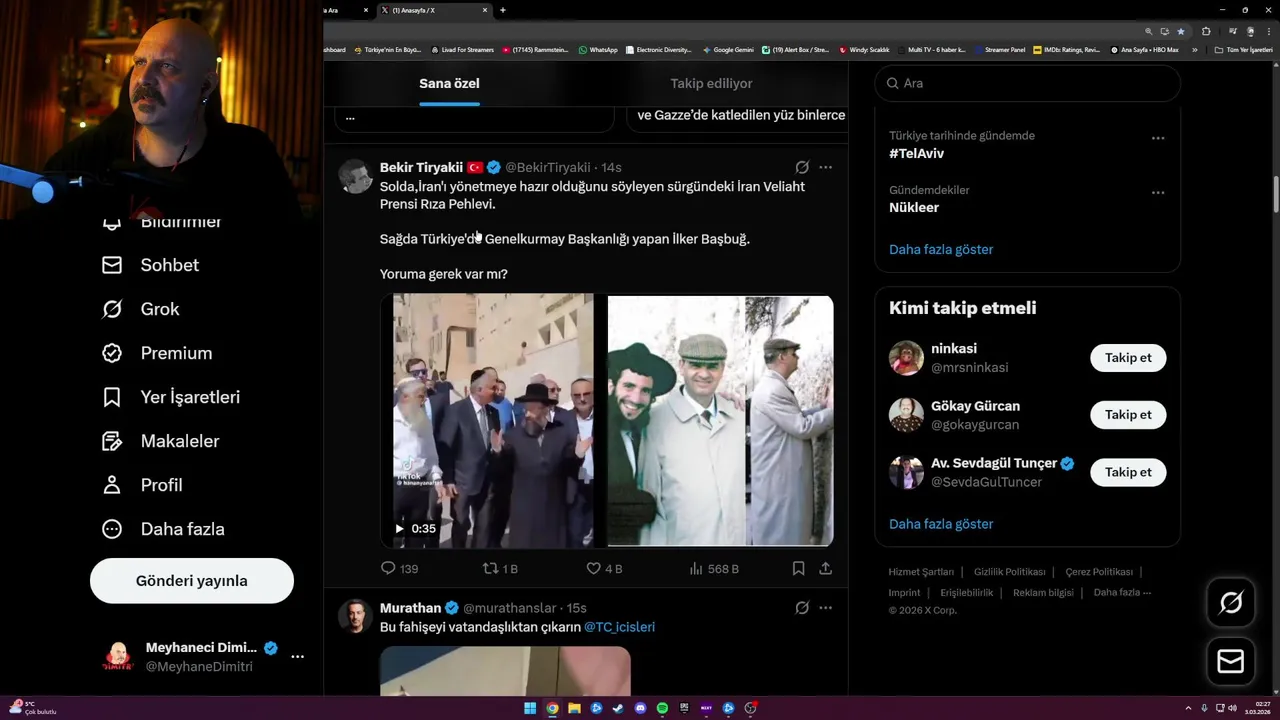The width and height of the screenshot is (1280, 720).
Task: Switch to Sana özel tab
Action: tap(449, 84)
